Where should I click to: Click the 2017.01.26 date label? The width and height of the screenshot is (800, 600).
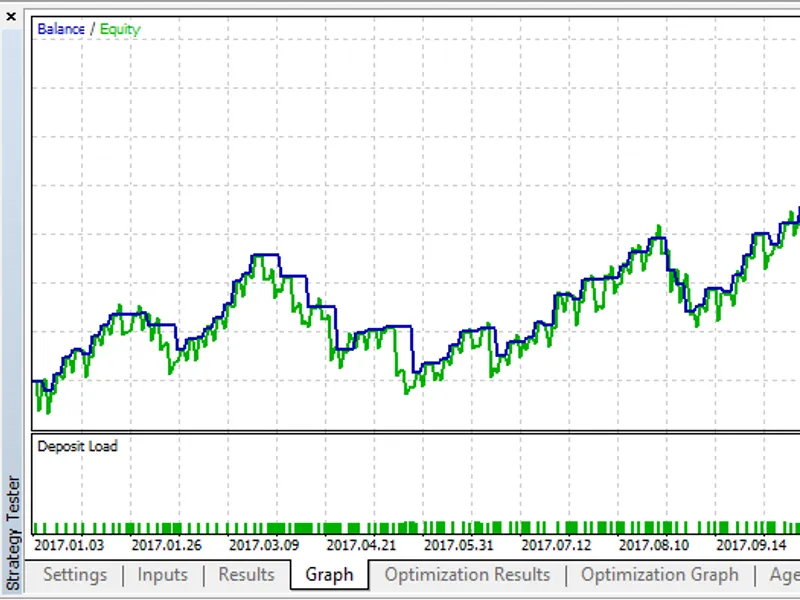166,545
